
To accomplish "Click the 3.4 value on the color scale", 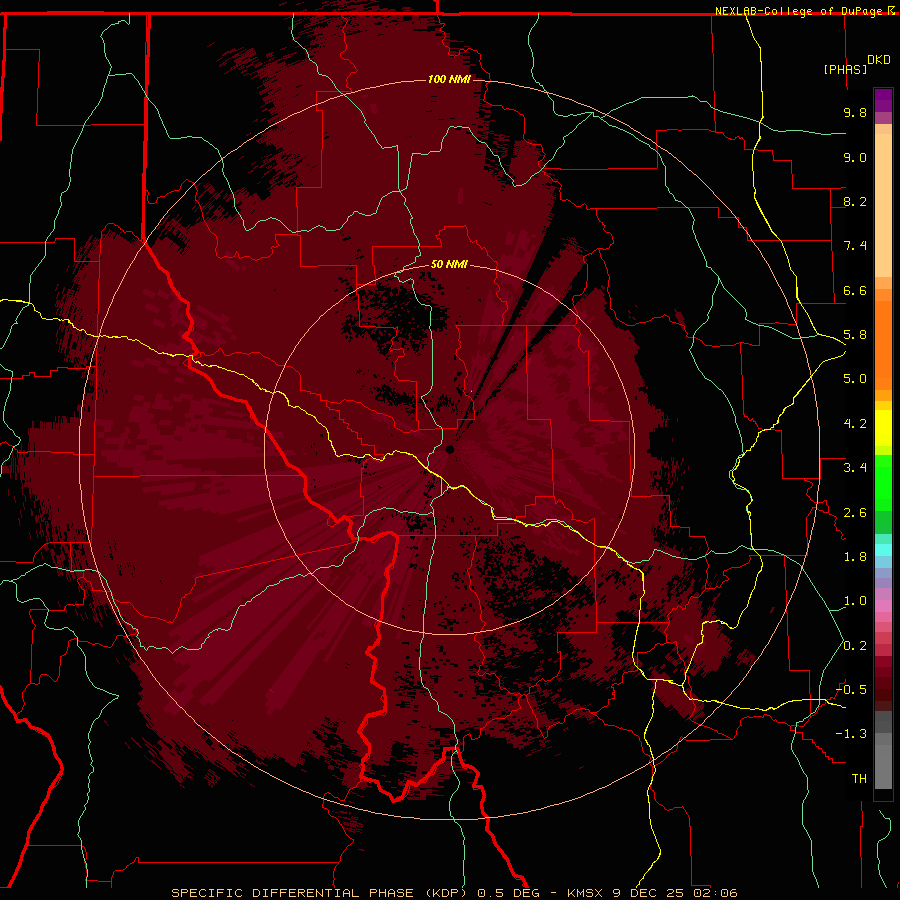I will [x=855, y=468].
